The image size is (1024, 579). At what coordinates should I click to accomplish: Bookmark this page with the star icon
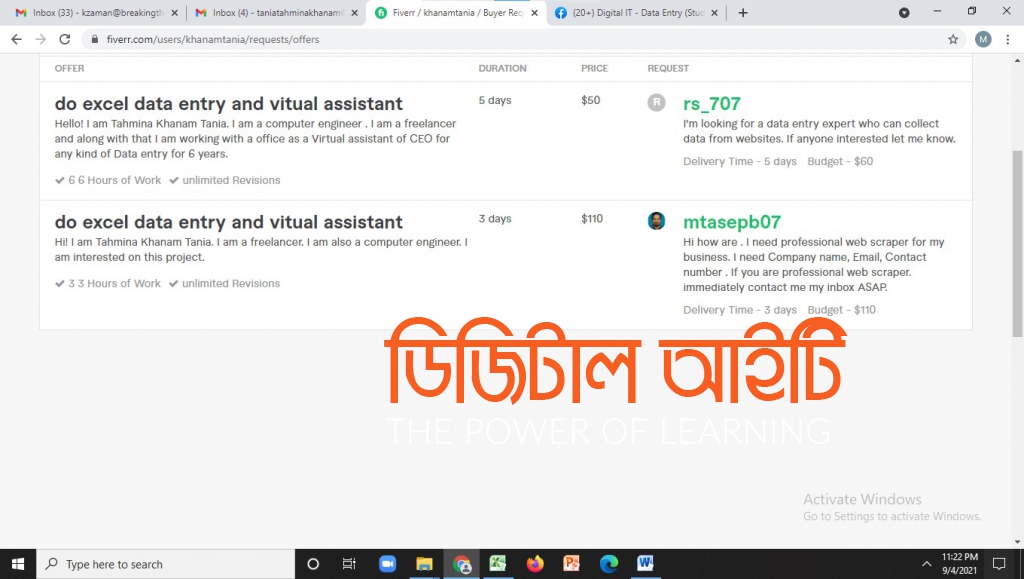953,39
